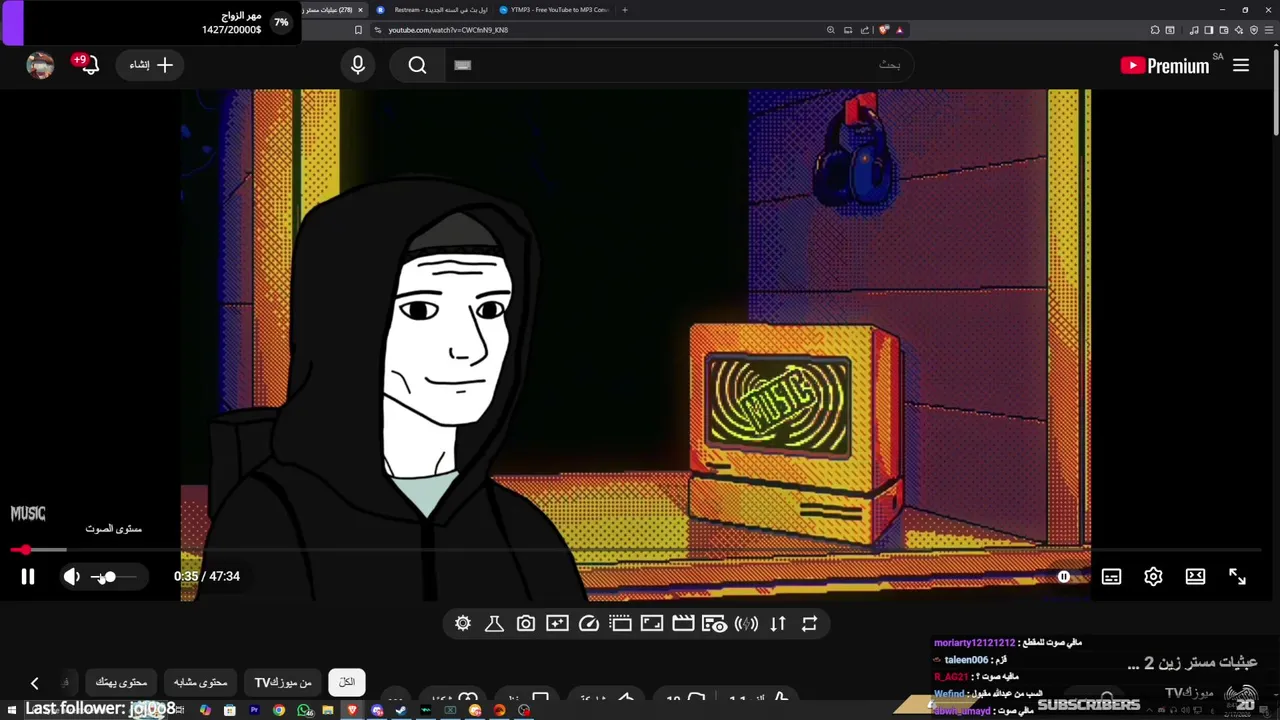Open Brave Rewards triangle icon
Viewport: 1280px width, 720px height.
900,30
